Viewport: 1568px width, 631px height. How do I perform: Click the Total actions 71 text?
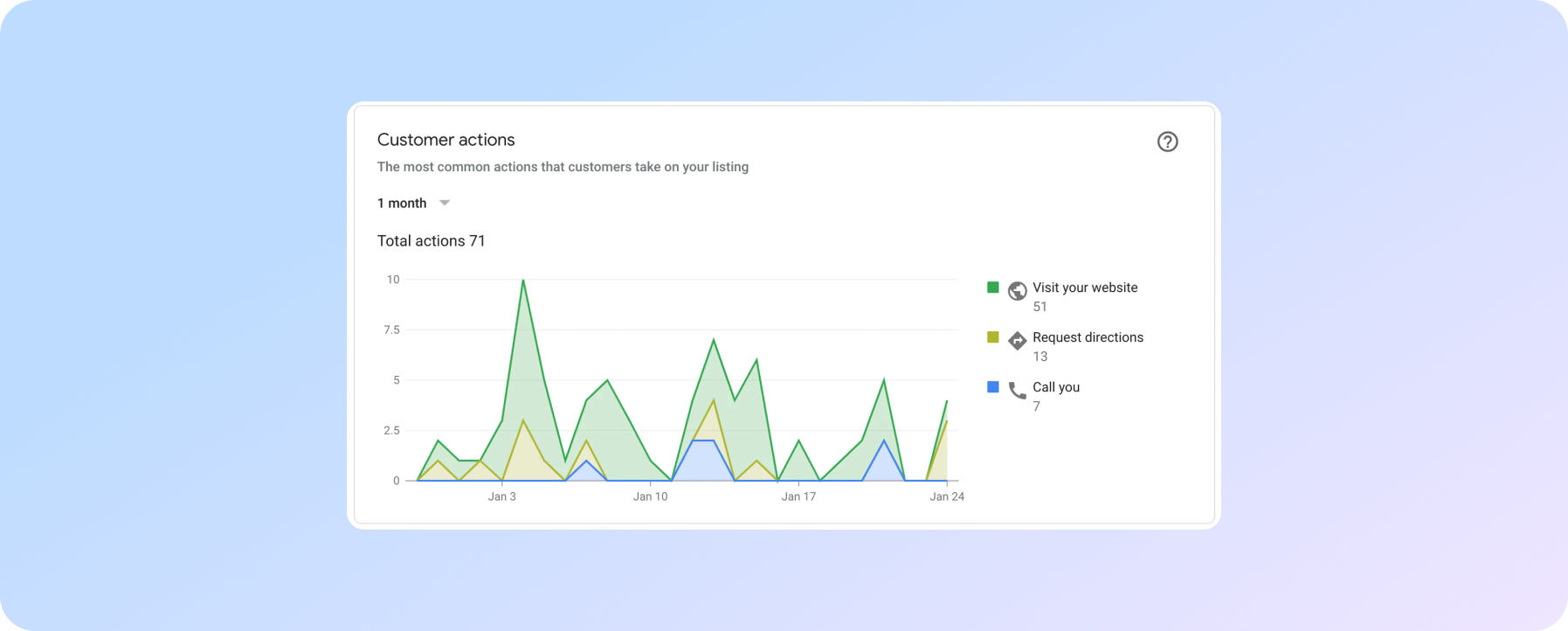431,241
